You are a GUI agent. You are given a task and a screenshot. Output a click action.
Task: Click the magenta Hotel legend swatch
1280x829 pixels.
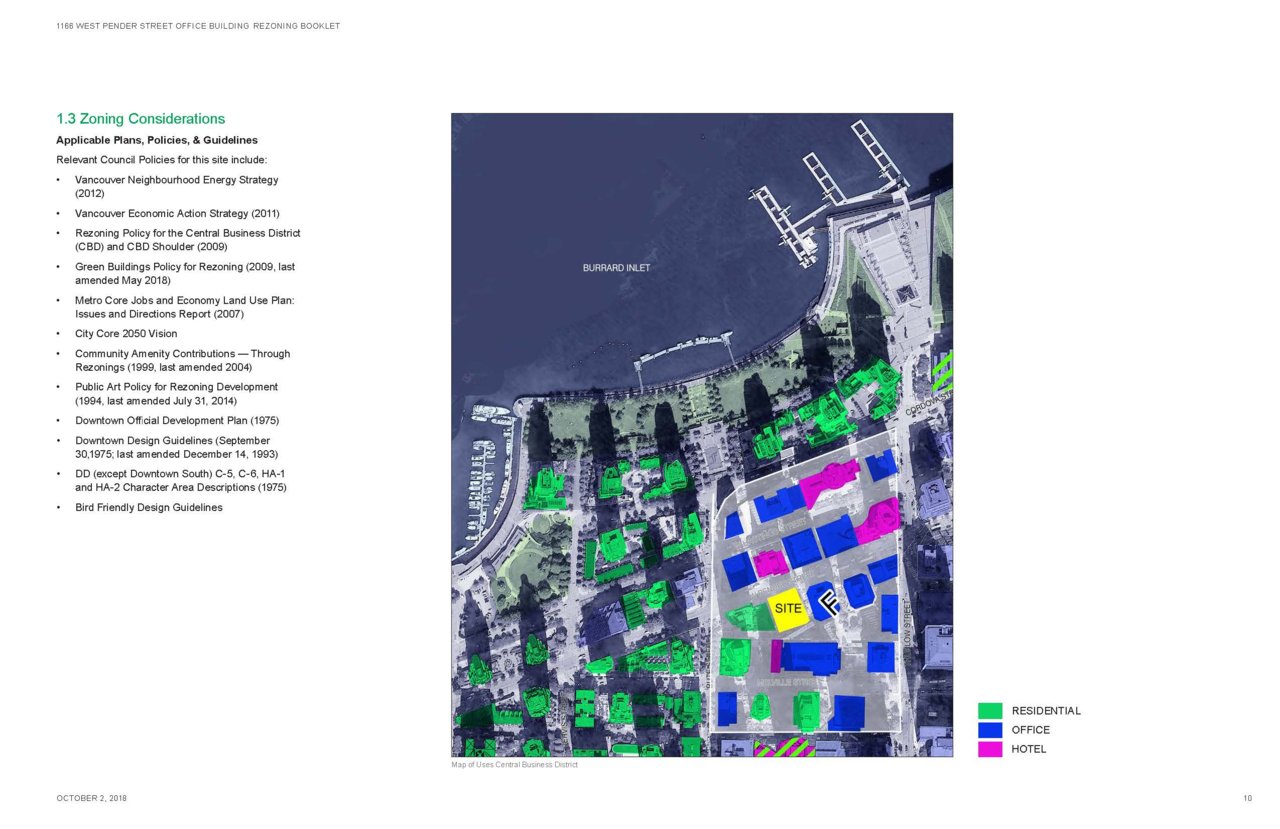click(990, 749)
